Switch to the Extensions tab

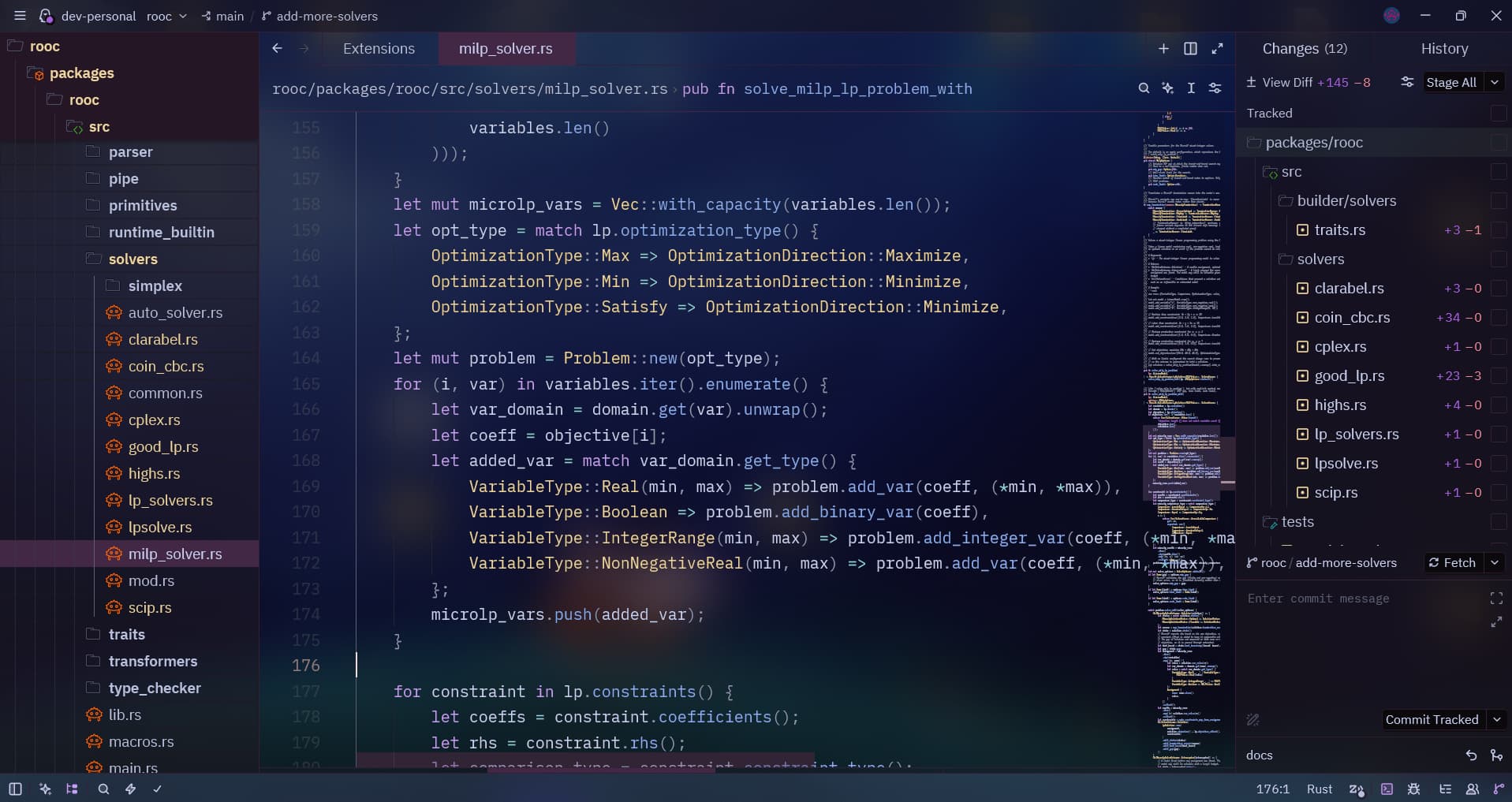379,48
